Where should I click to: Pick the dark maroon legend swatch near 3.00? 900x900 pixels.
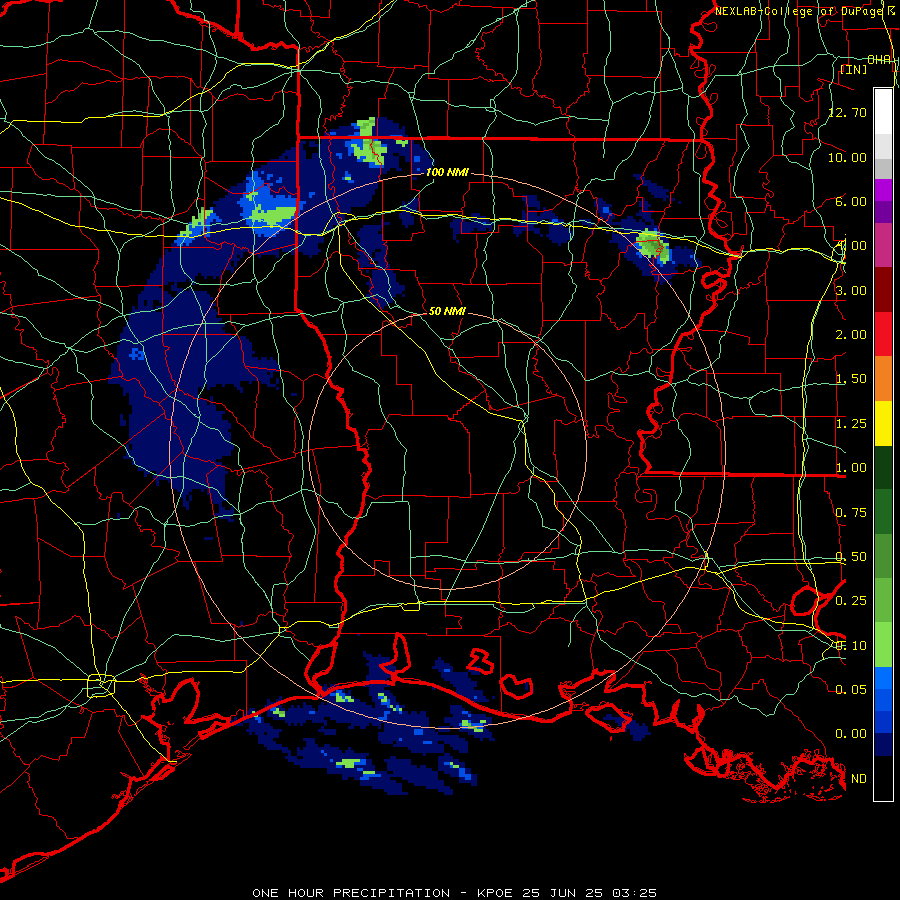(x=883, y=290)
